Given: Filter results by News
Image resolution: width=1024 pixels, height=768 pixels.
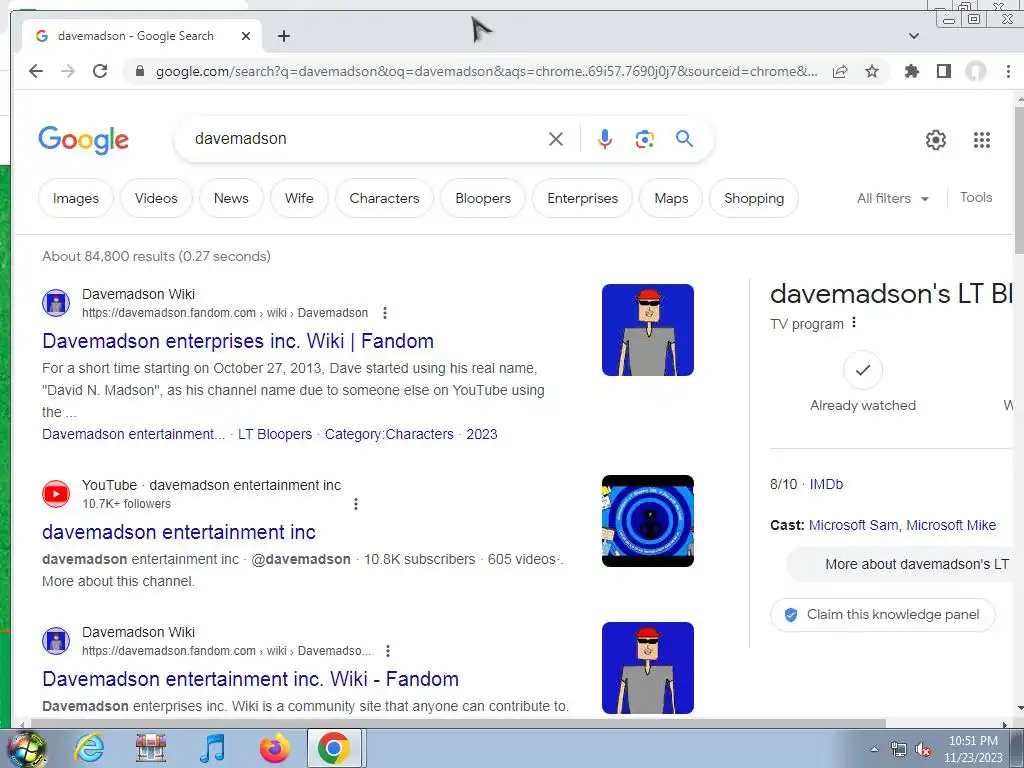Looking at the screenshot, I should [231, 198].
